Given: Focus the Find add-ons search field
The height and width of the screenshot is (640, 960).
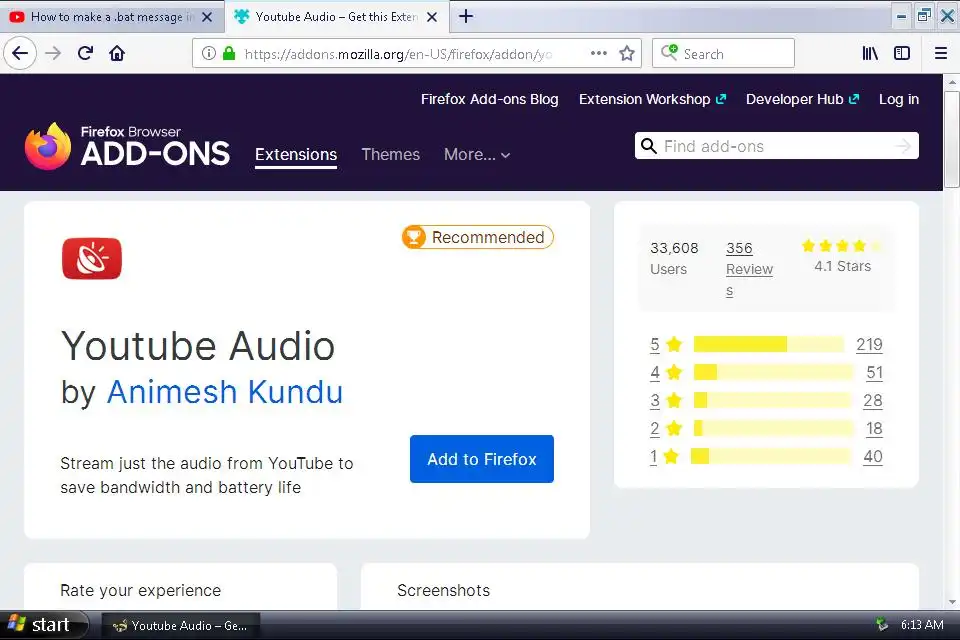Looking at the screenshot, I should click(776, 146).
